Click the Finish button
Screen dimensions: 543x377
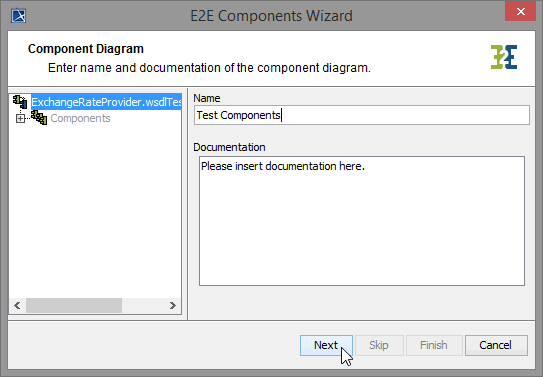(434, 345)
